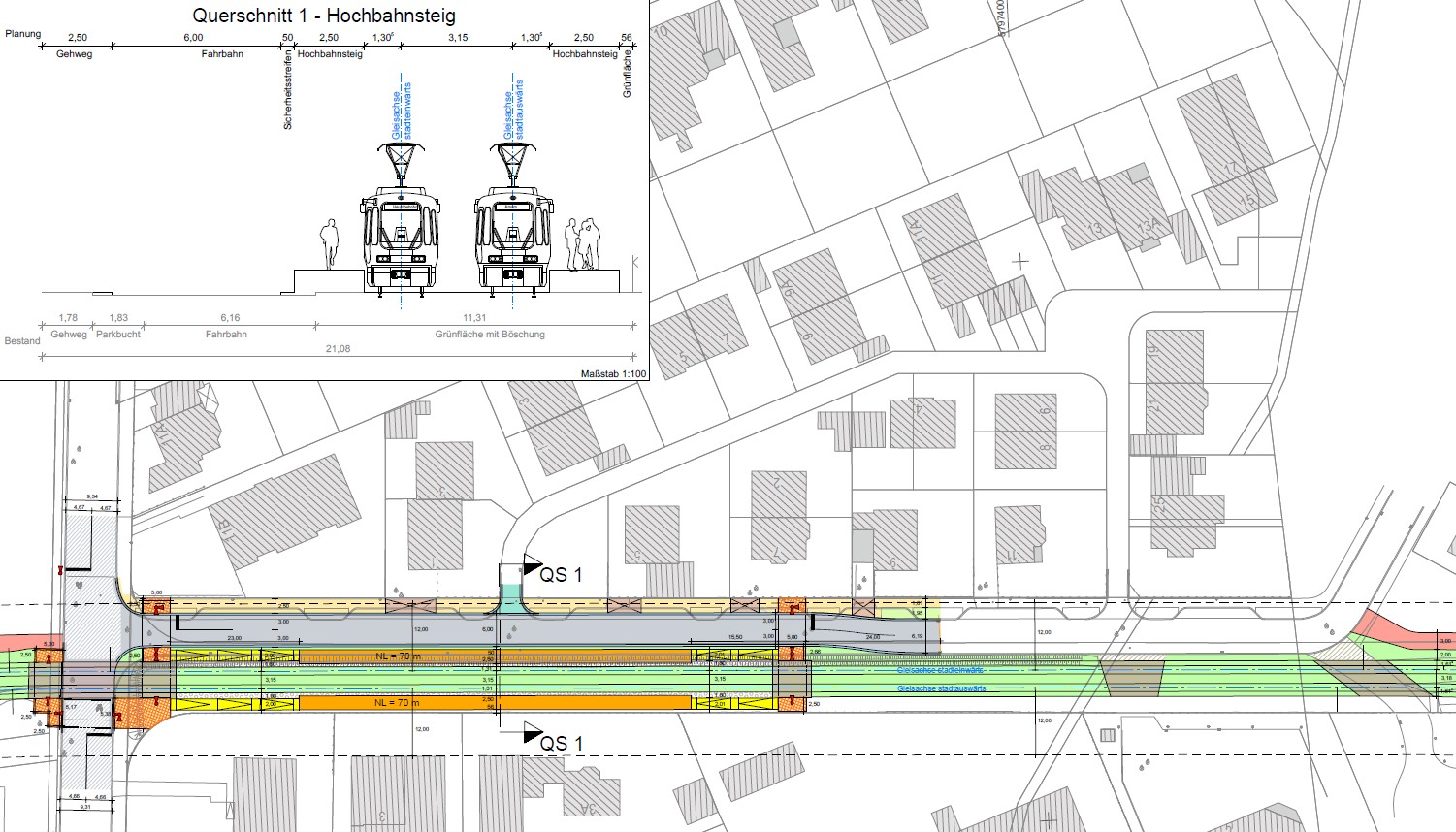Click the 21,08 total width dimension

pyautogui.click(x=338, y=349)
